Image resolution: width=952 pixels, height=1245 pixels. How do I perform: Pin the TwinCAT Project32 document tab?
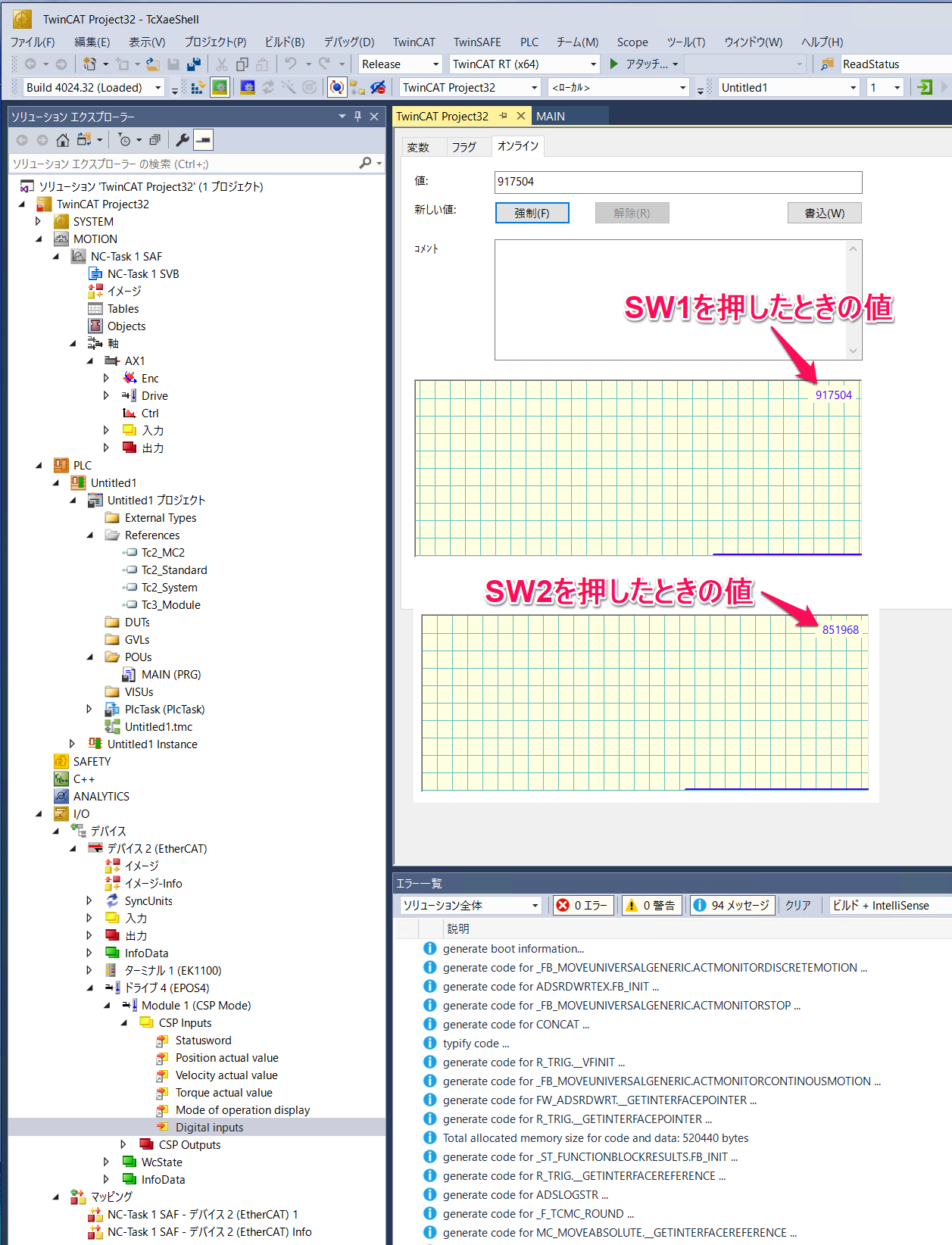[503, 116]
